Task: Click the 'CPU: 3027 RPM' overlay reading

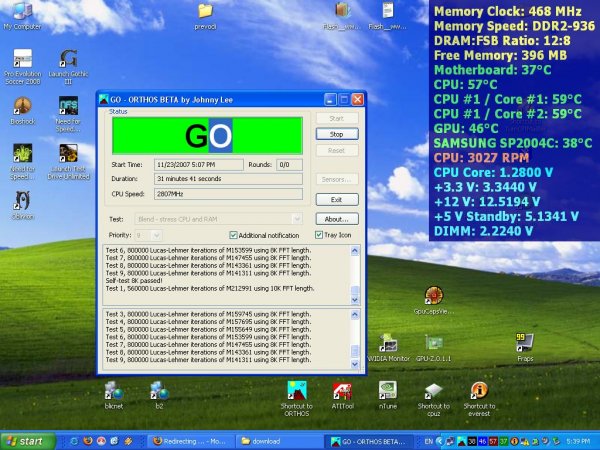Action: [x=481, y=157]
